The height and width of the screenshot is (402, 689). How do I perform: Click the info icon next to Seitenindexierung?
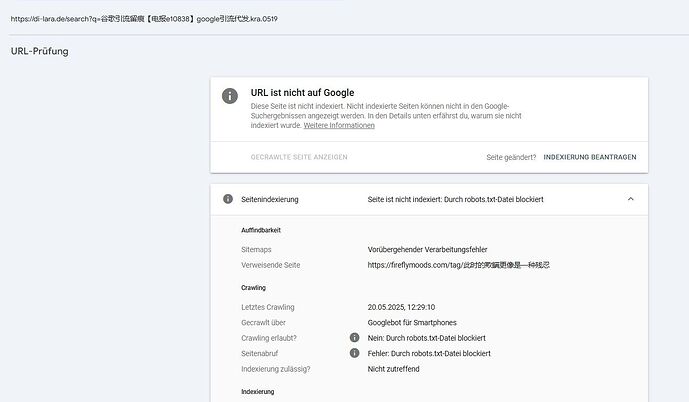coord(228,199)
